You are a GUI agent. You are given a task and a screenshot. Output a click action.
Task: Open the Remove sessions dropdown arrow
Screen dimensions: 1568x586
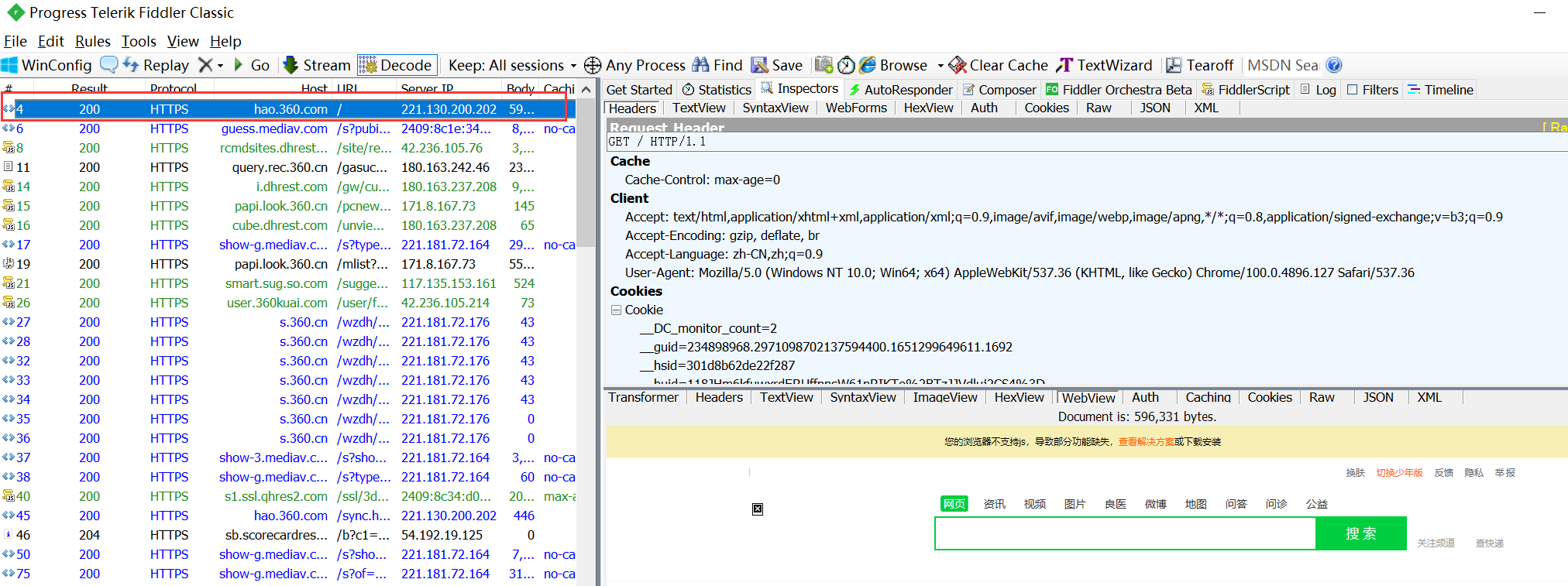[x=220, y=66]
